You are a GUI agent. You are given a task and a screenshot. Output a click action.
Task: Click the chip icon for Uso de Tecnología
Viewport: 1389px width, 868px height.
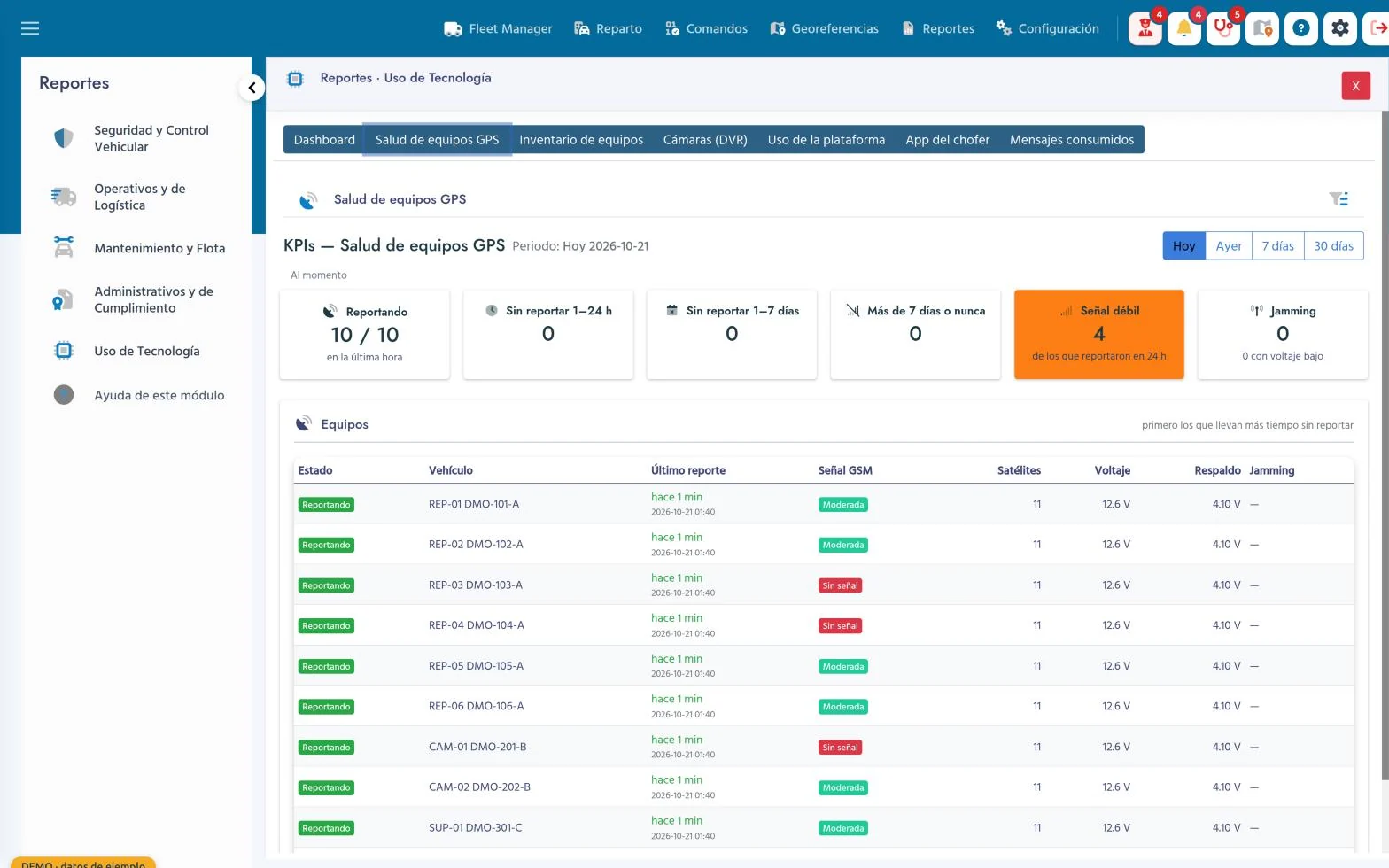click(x=64, y=351)
